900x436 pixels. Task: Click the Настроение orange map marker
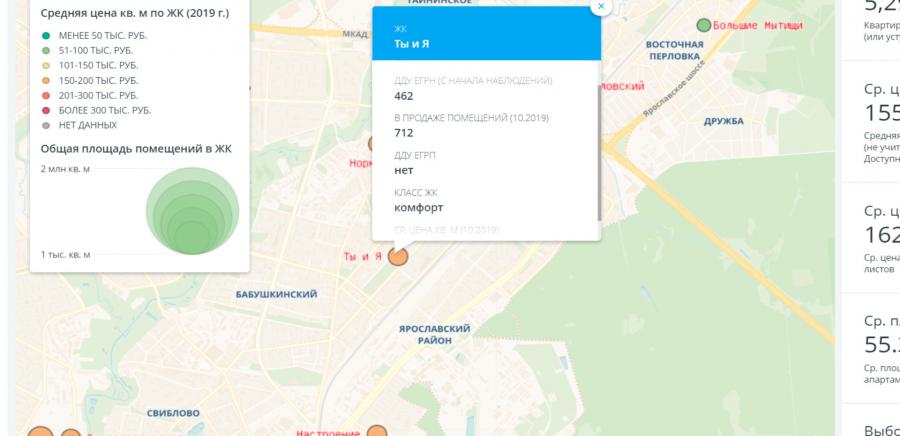(377, 432)
